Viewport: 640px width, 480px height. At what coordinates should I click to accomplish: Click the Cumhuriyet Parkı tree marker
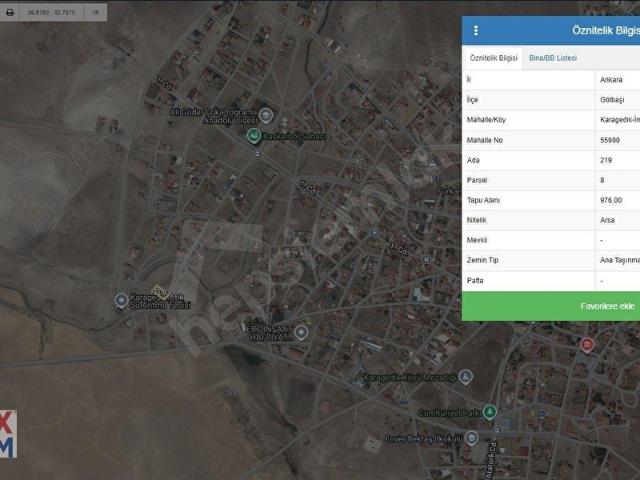pyautogui.click(x=489, y=412)
